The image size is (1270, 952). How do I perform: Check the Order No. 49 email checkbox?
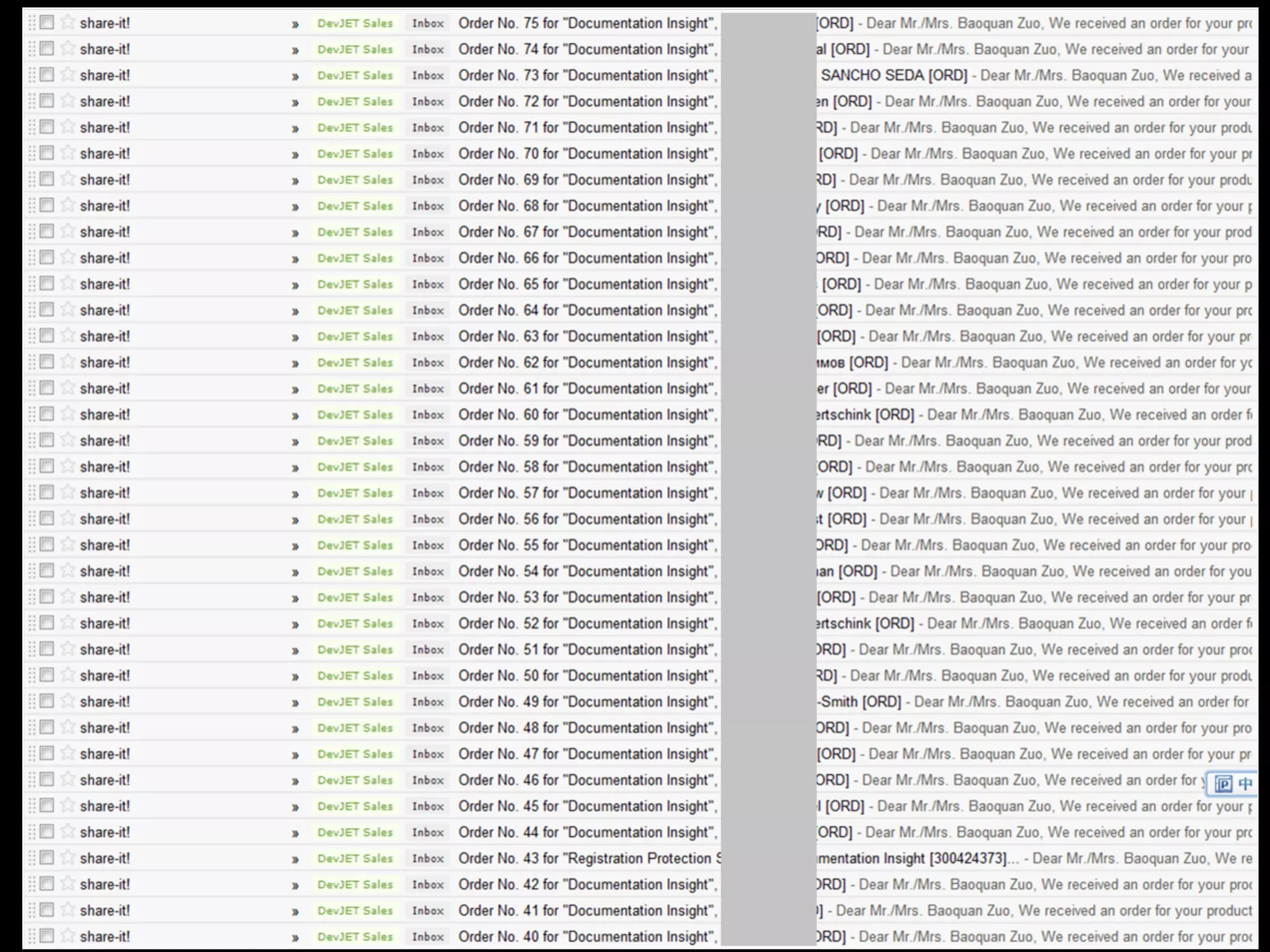click(x=47, y=701)
